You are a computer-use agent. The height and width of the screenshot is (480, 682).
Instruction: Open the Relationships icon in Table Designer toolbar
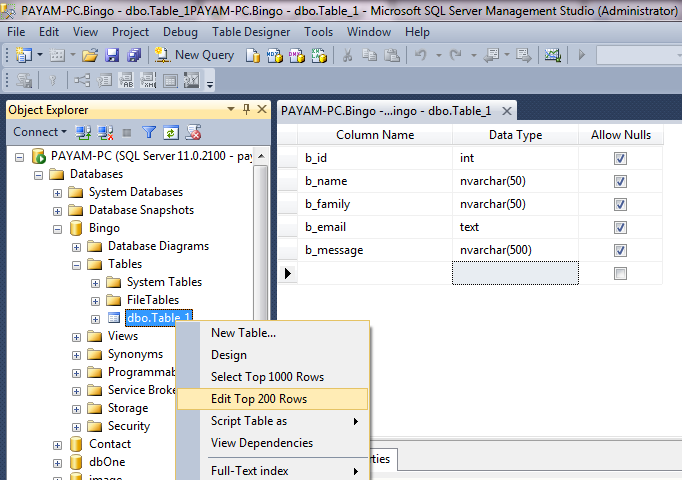(82, 80)
